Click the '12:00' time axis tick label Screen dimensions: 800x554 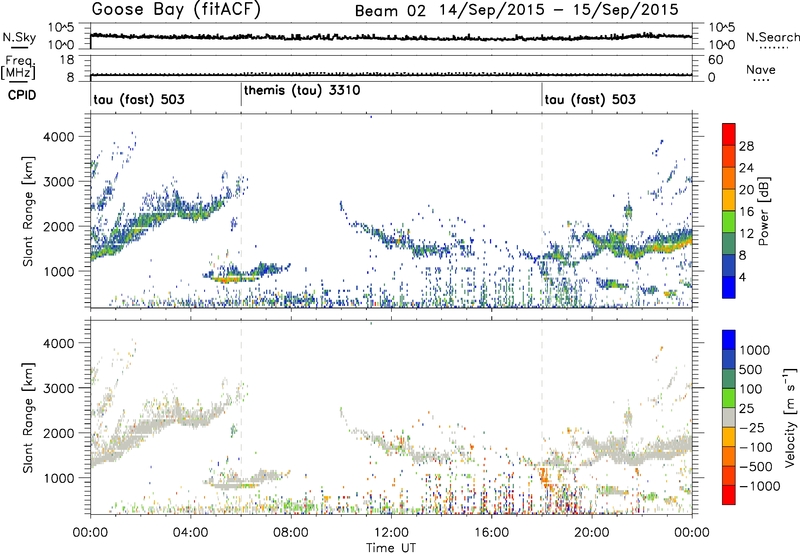tap(391, 533)
